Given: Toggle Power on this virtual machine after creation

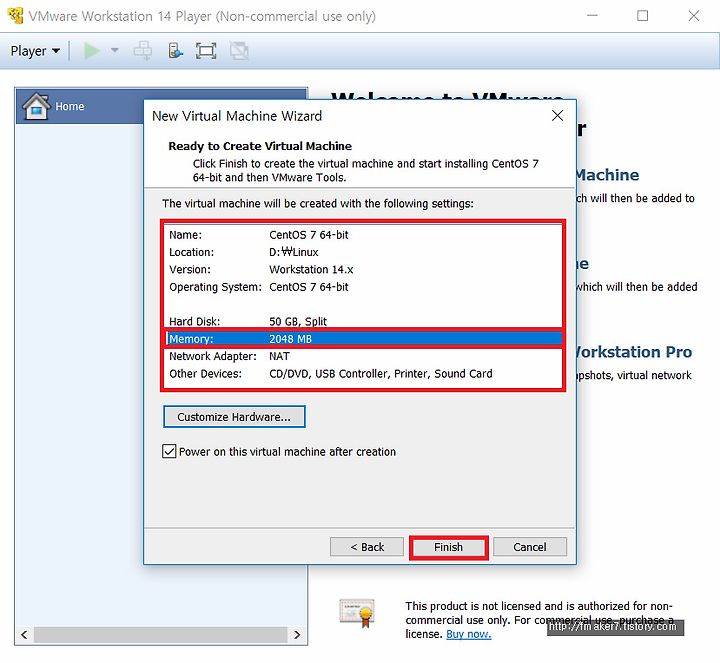Looking at the screenshot, I should coord(169,451).
